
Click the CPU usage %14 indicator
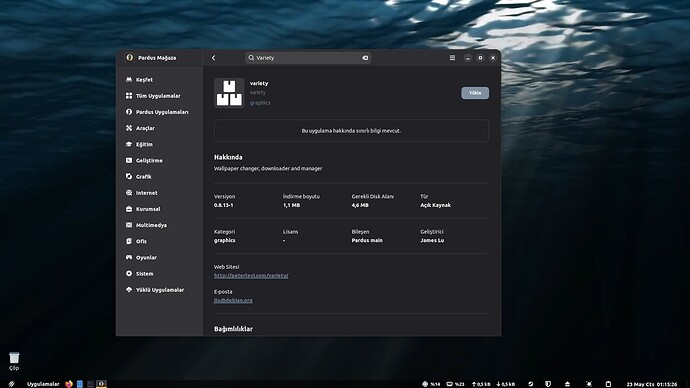click(x=431, y=384)
